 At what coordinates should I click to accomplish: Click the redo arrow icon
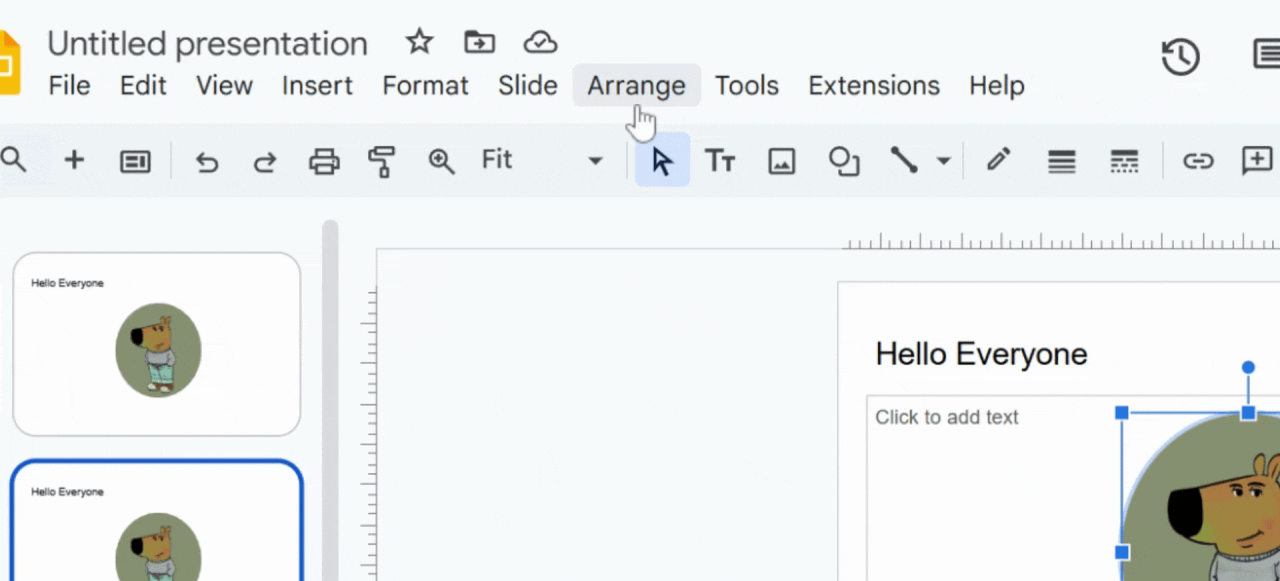pos(265,161)
